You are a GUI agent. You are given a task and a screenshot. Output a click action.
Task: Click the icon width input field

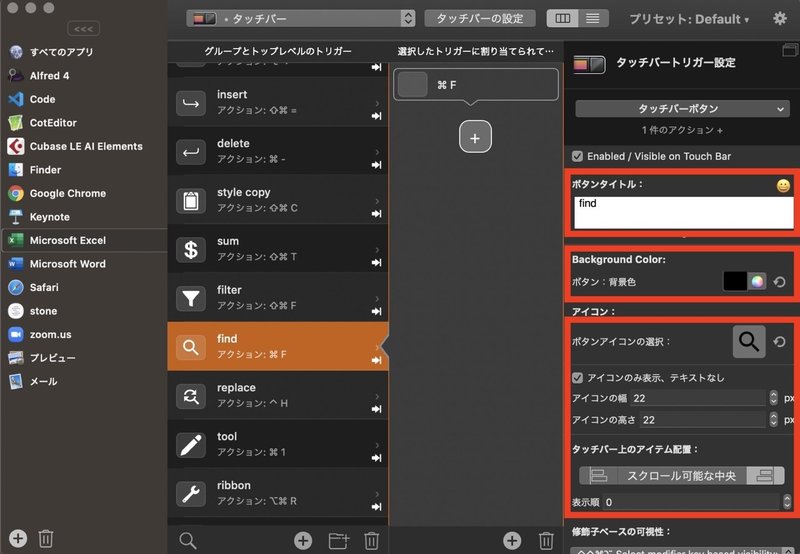[698, 398]
